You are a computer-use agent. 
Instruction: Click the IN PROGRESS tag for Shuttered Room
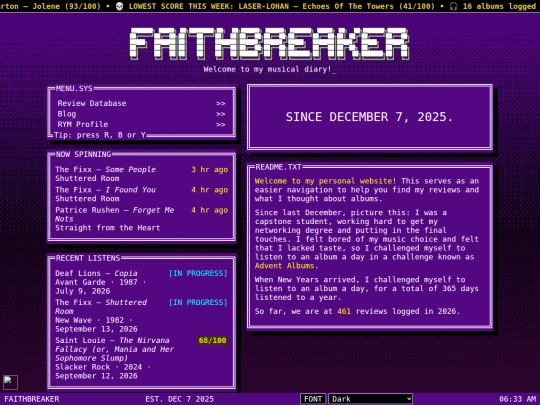pyautogui.click(x=198, y=302)
